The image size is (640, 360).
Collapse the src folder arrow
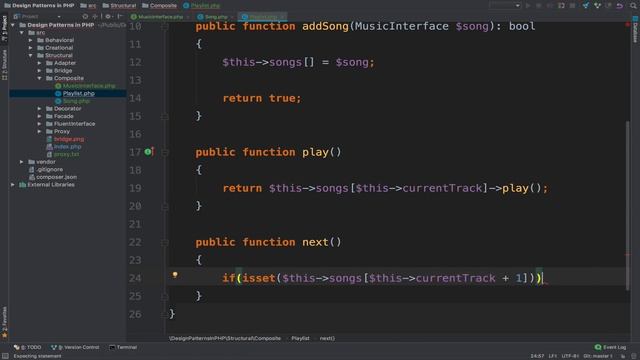pos(22,33)
